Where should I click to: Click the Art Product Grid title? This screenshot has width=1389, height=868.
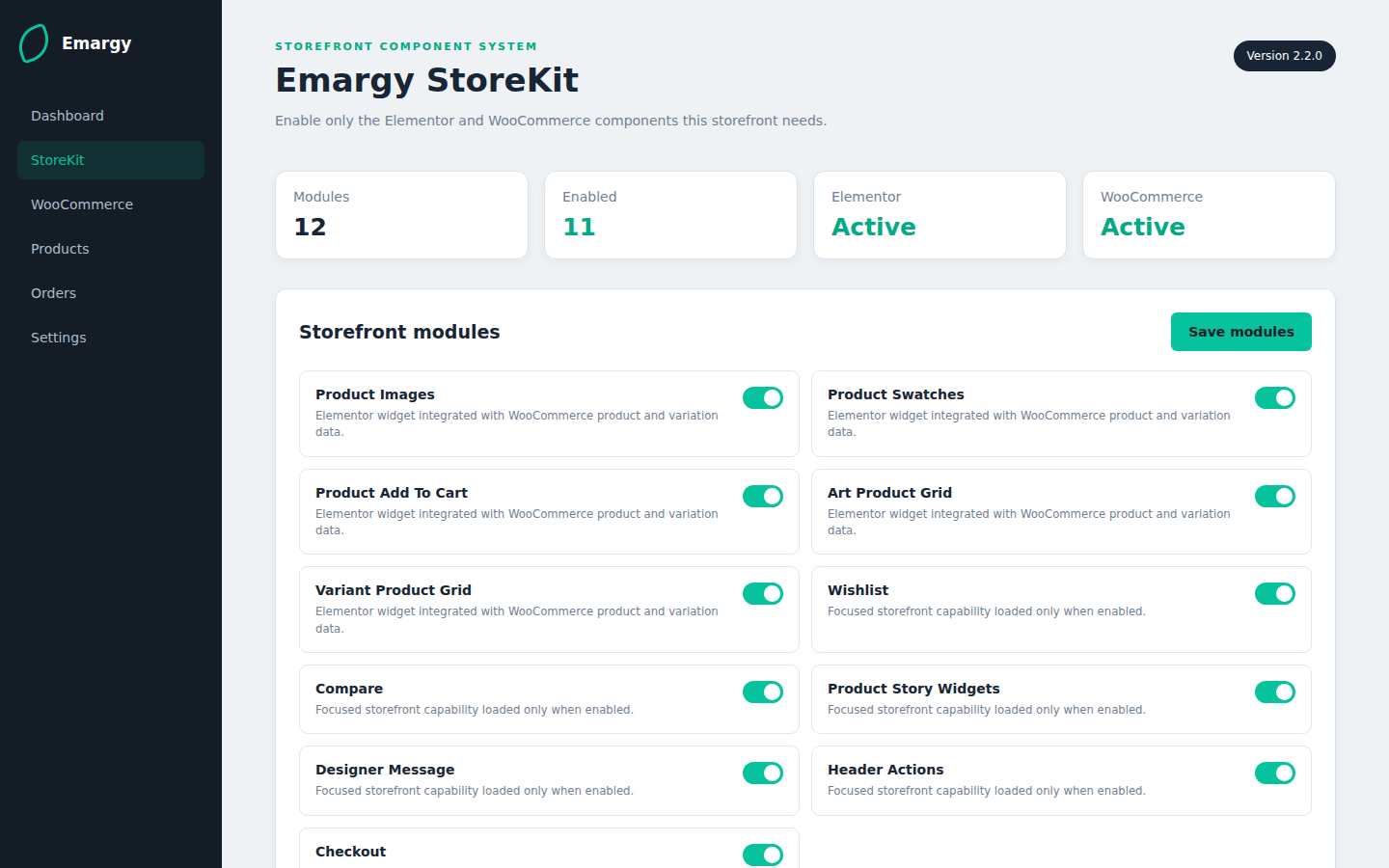(889, 493)
